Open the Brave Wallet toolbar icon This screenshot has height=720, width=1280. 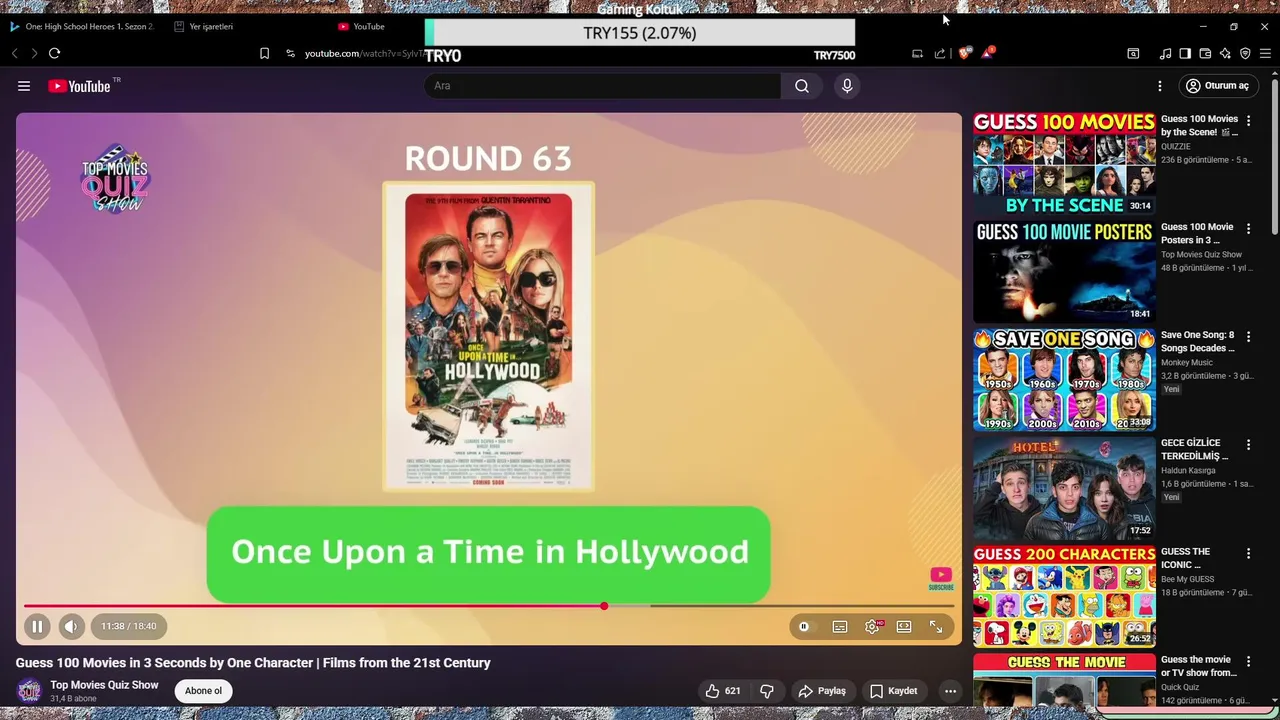pyautogui.click(x=1205, y=53)
